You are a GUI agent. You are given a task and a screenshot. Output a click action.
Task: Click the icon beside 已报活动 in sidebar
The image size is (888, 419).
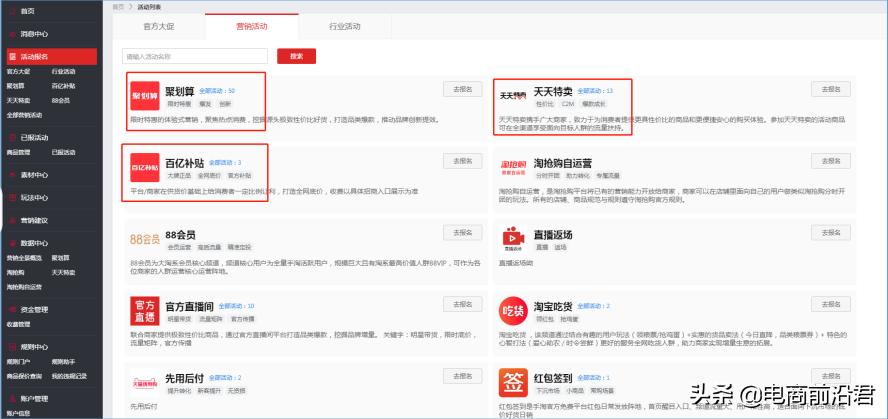pyautogui.click(x=12, y=138)
